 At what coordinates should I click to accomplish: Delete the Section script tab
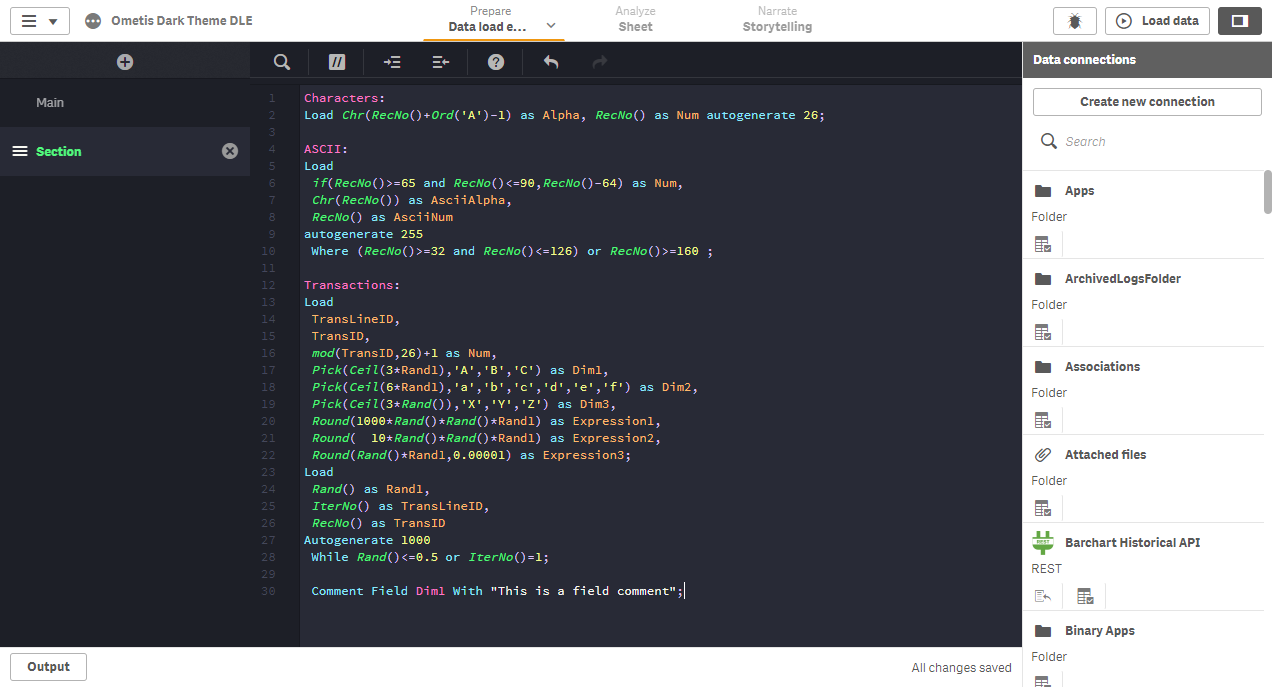point(229,151)
